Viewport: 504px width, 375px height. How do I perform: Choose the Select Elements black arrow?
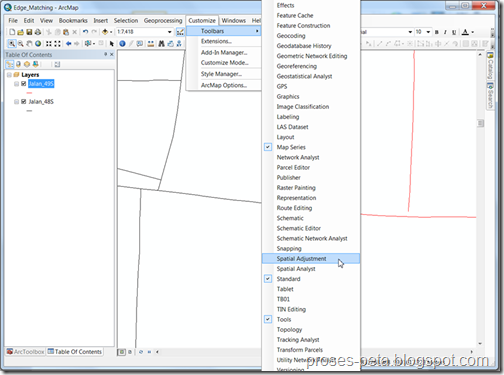(x=111, y=44)
